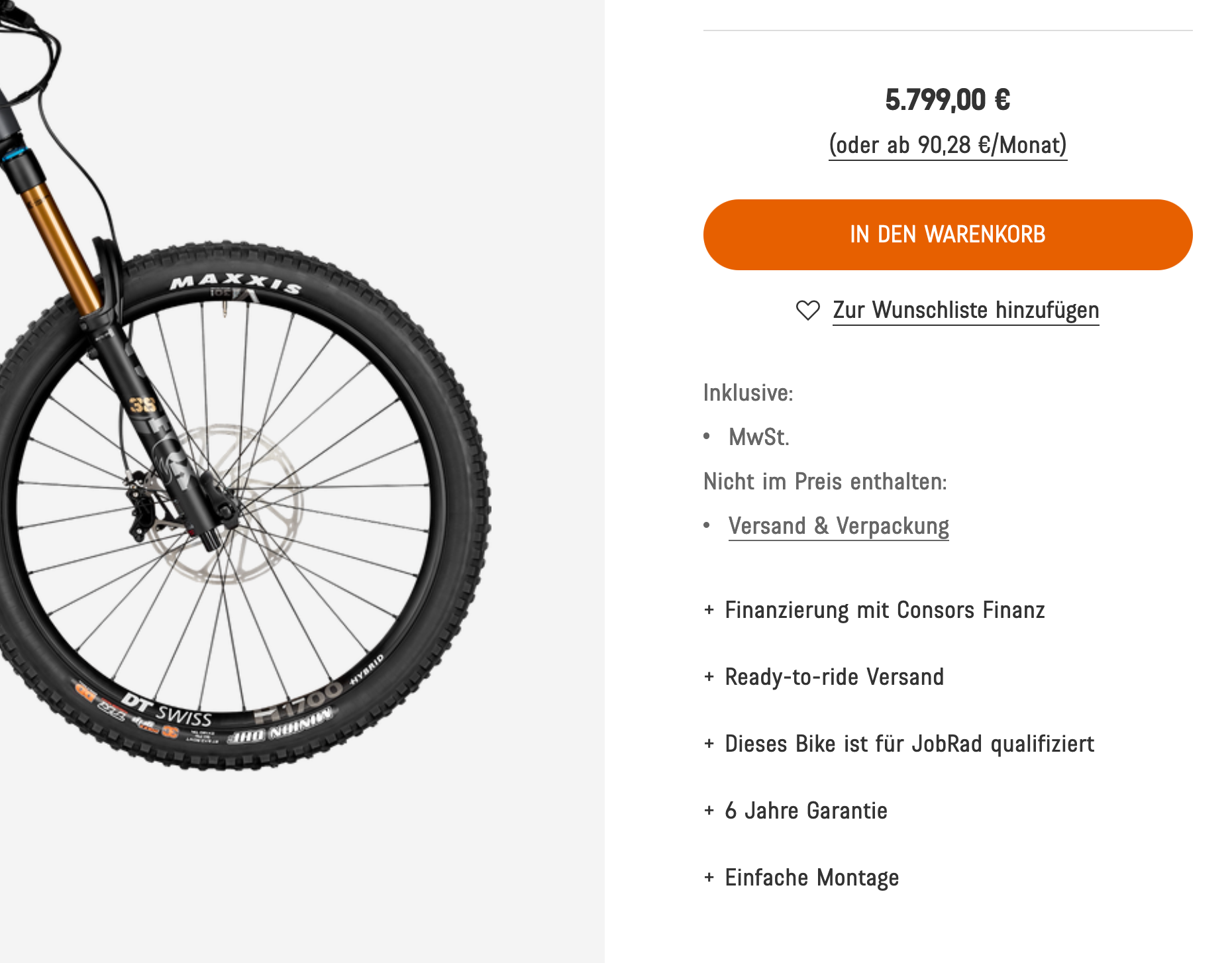Viewport: 1232px width, 963px height.
Task: Add the bike to the Warenkorb
Action: (947, 234)
